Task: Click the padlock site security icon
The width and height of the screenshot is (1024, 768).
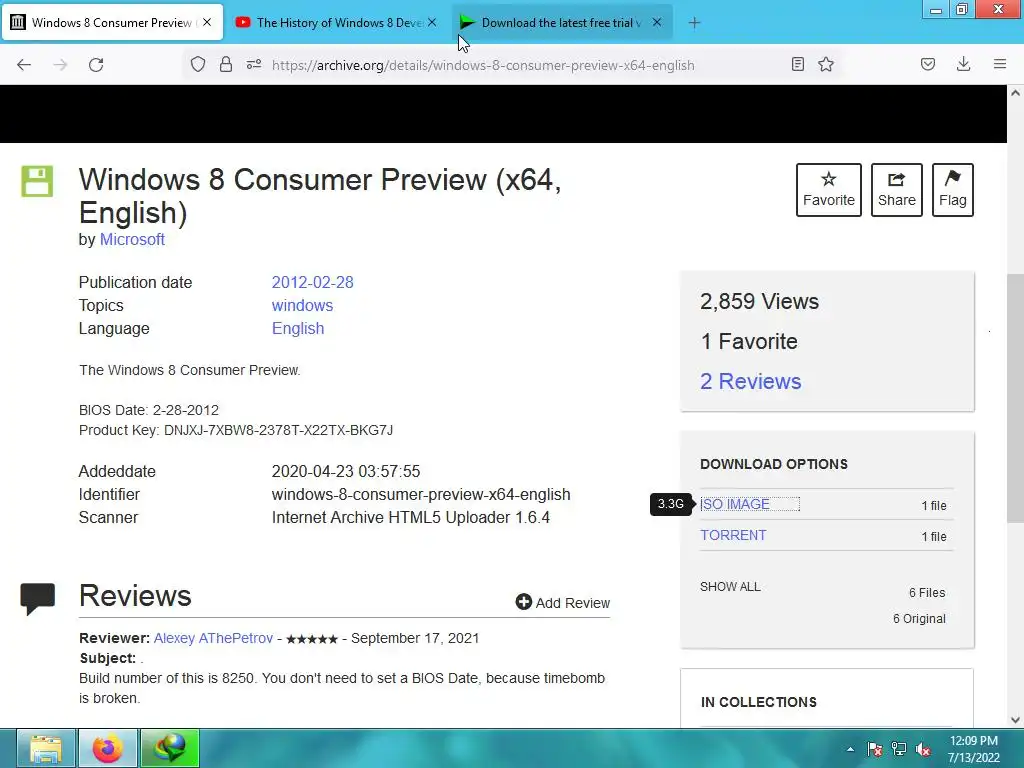Action: click(x=226, y=64)
